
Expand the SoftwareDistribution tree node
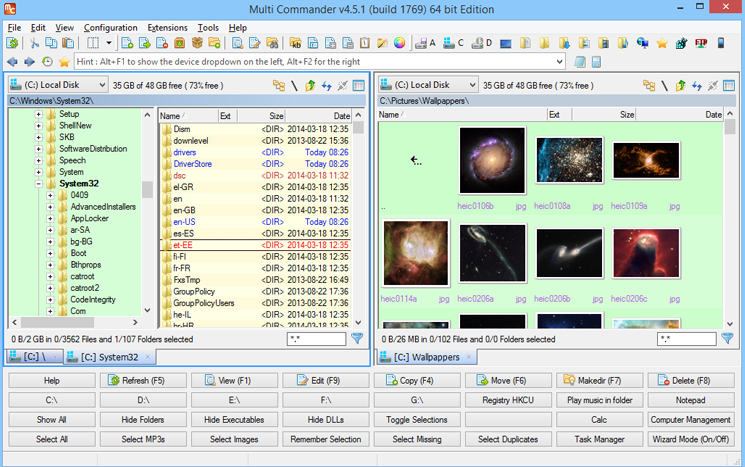(x=38, y=149)
